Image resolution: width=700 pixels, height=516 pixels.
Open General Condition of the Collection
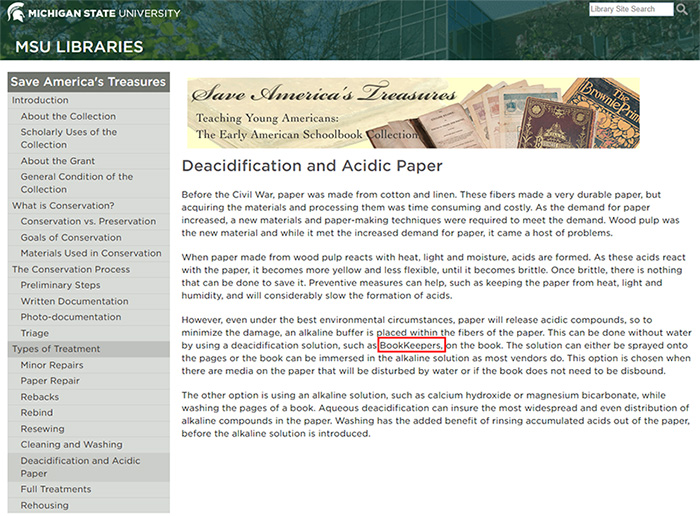pyautogui.click(x=76, y=183)
